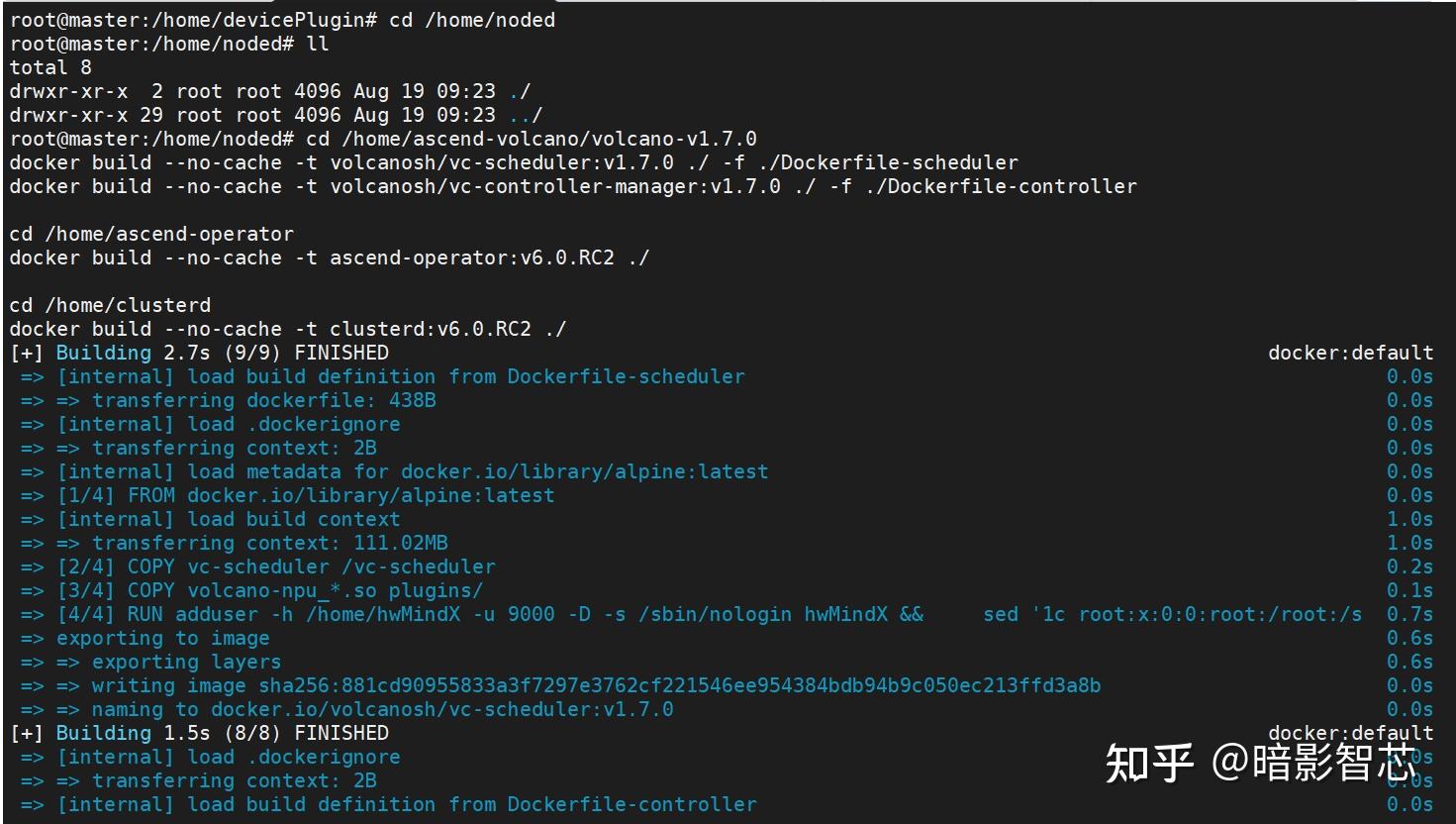Click the 'total 8' output line

[50, 67]
